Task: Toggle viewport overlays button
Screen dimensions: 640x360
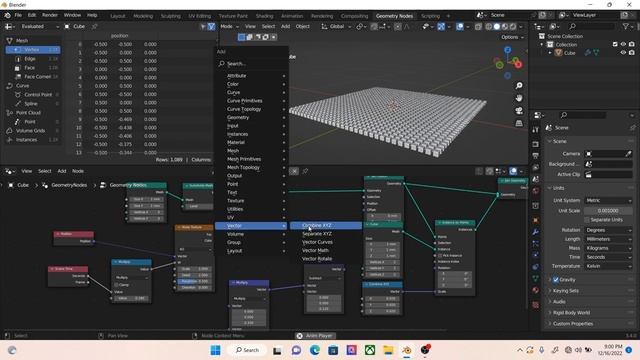Action: point(460,27)
